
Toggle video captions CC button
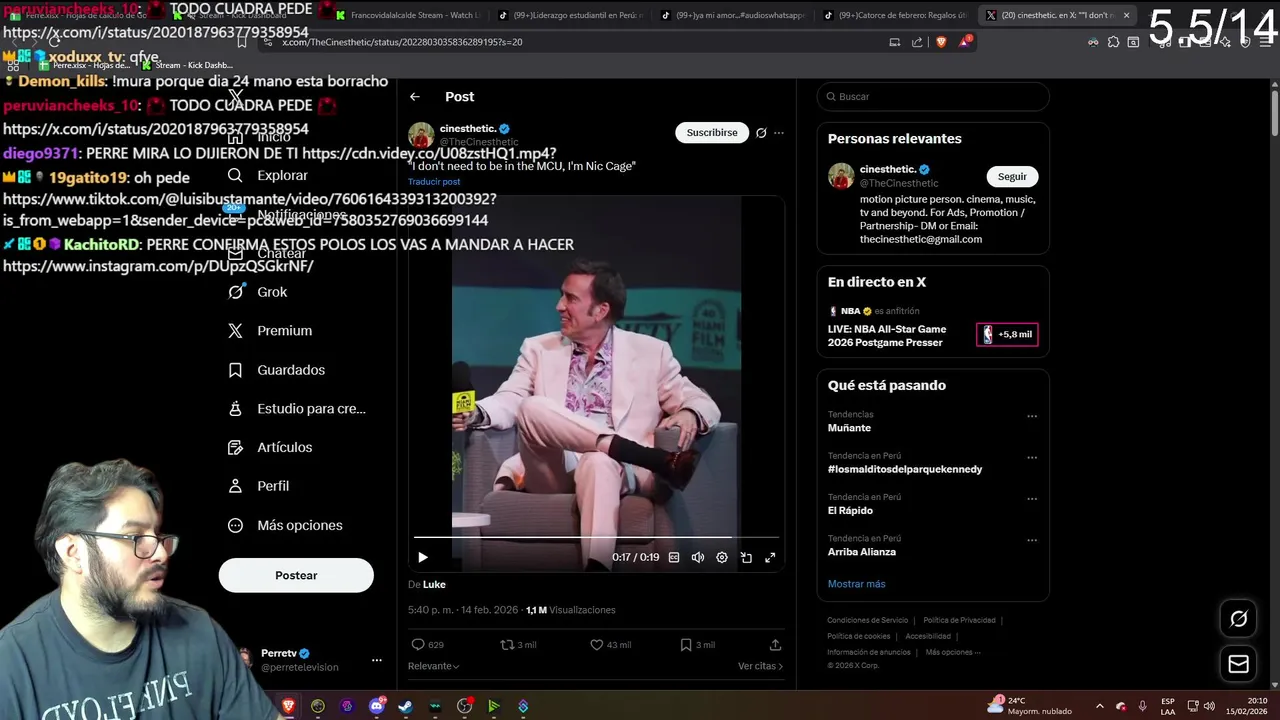click(x=674, y=558)
